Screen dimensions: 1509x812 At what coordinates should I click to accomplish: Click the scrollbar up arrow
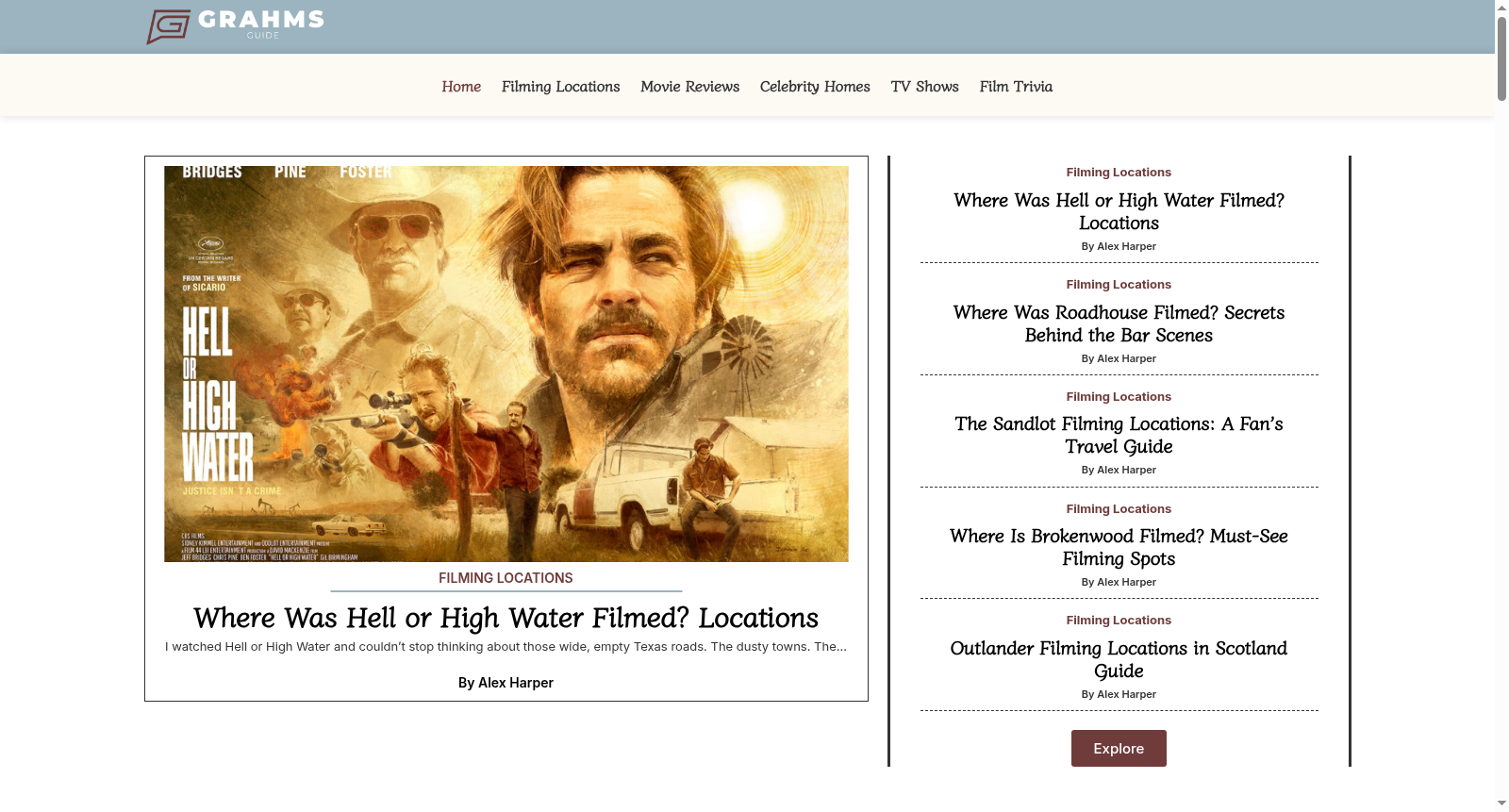[1501, 8]
